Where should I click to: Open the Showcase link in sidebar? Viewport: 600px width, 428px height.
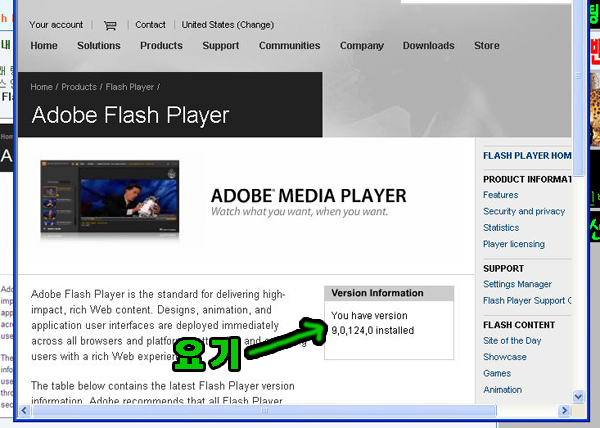(504, 357)
